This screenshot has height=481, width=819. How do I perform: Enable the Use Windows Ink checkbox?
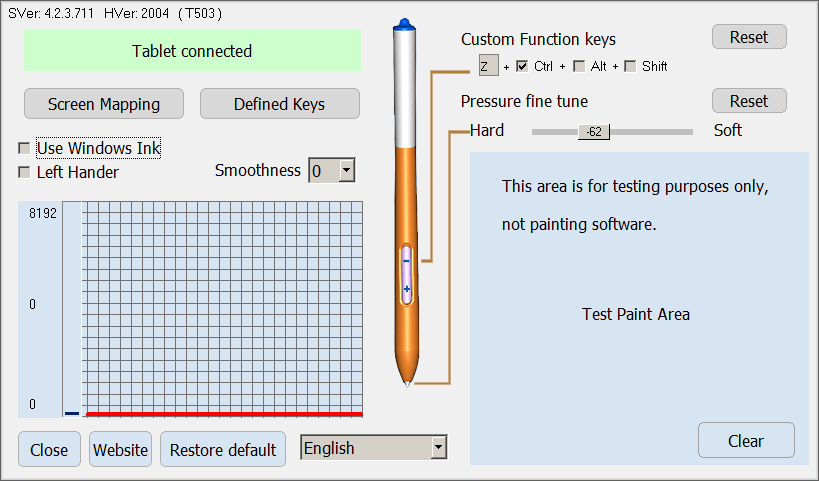[x=24, y=148]
